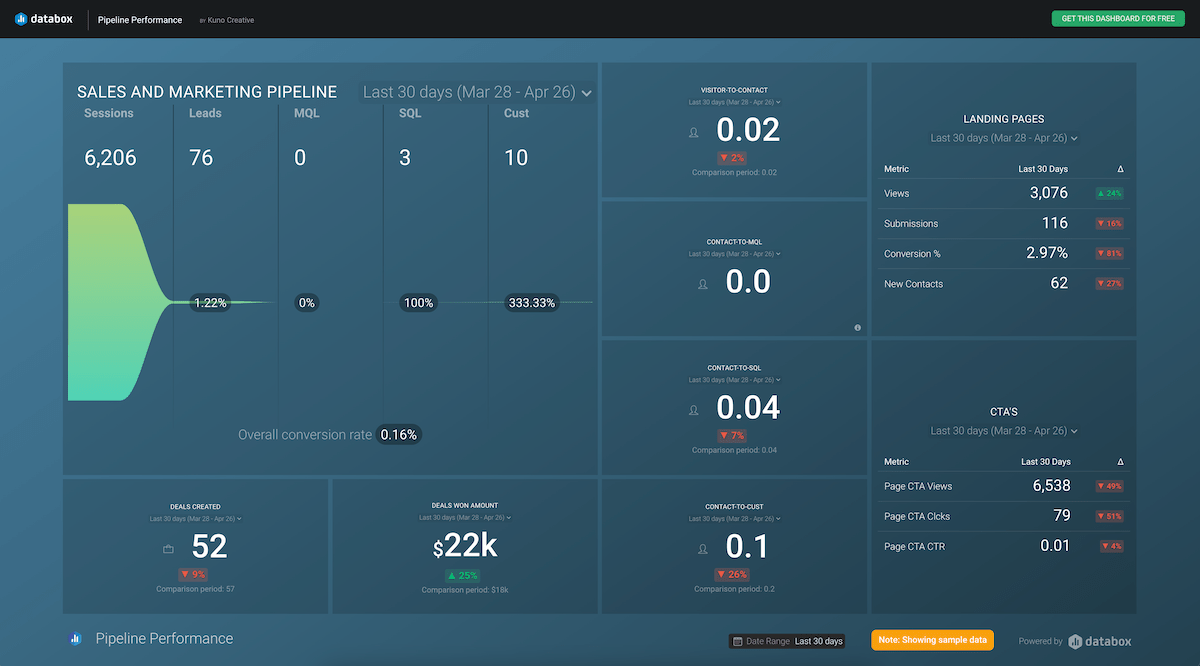
Task: Click the person icon in Visitor-to-Contact card
Action: pyautogui.click(x=694, y=132)
